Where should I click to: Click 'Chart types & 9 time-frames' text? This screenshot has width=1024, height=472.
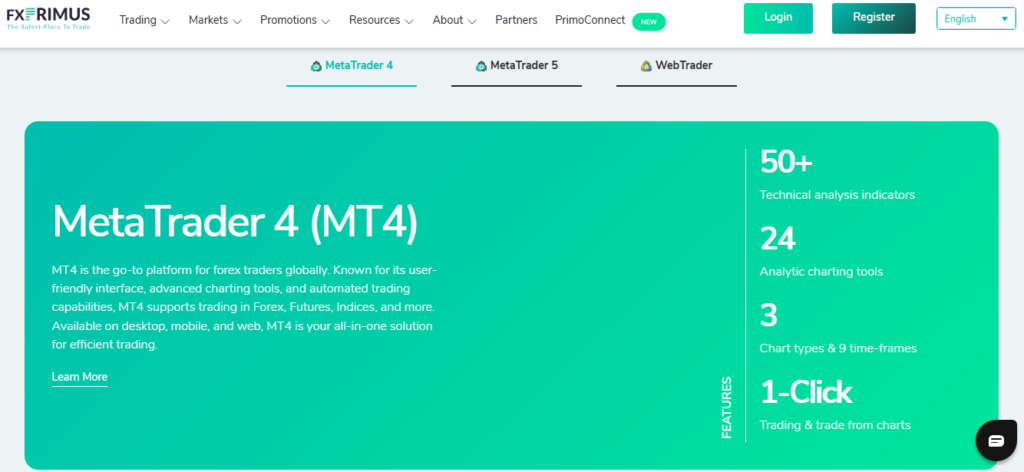838,349
